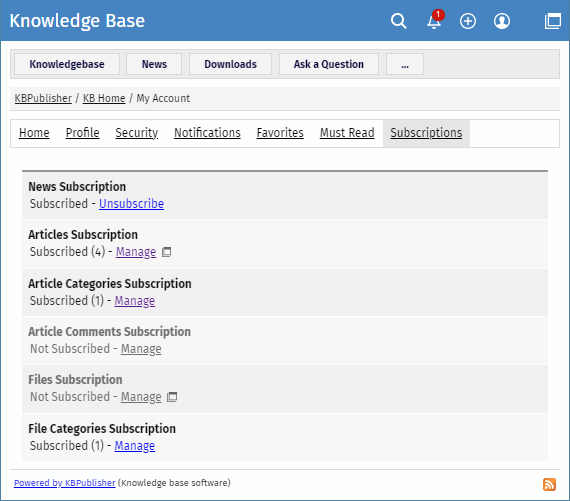
Task: Open the notifications bell icon
Action: point(435,20)
